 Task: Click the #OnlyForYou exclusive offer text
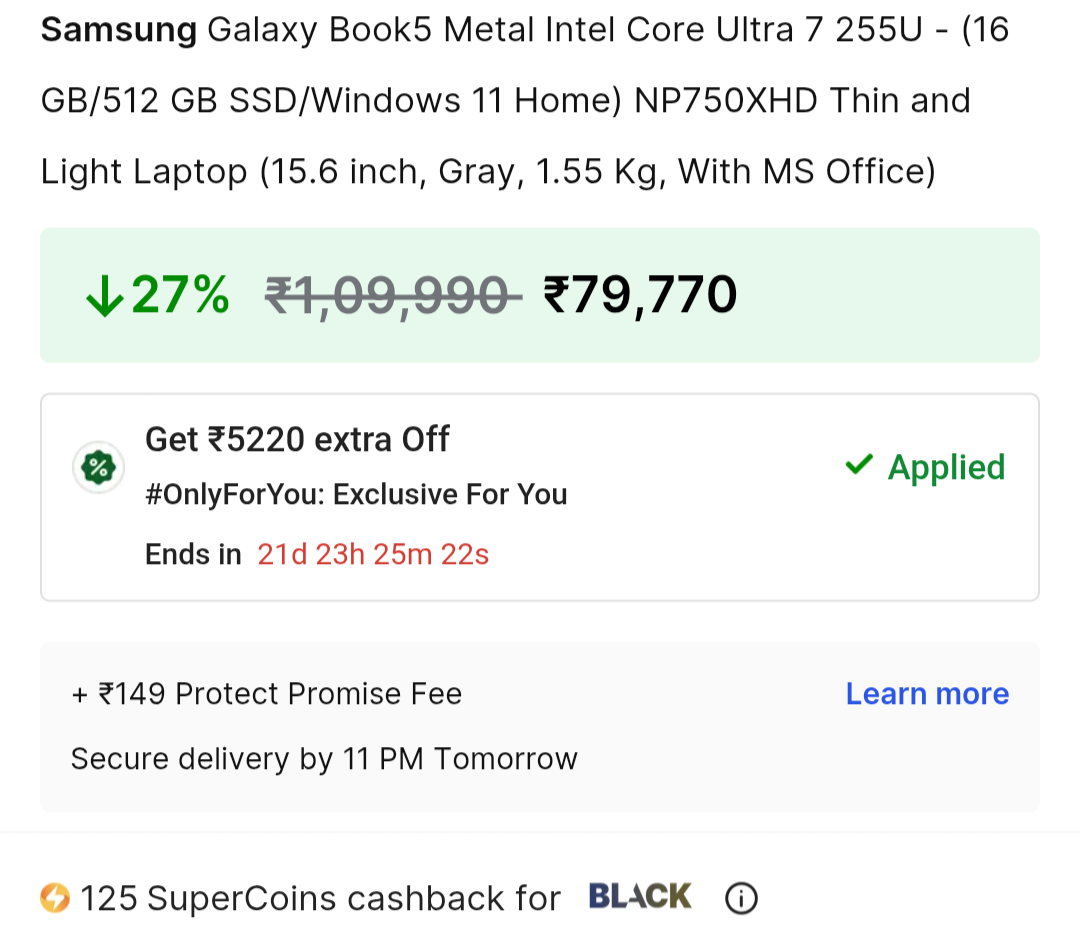[356, 495]
